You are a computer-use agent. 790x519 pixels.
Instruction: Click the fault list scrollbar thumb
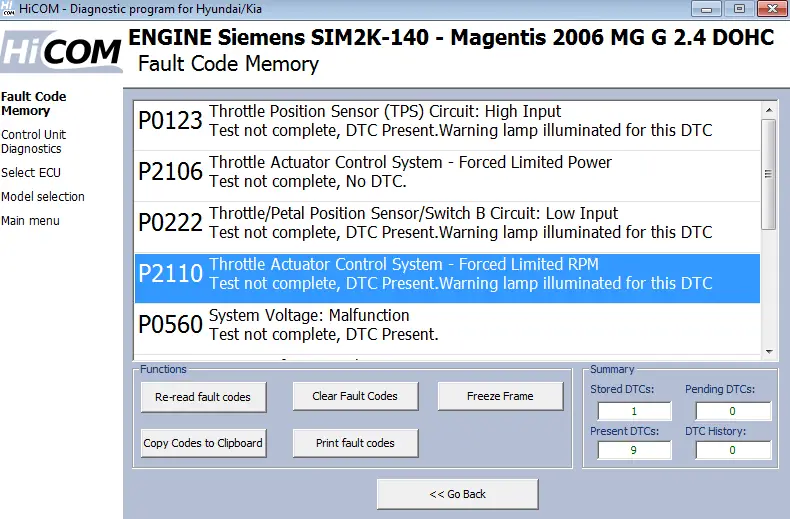click(768, 174)
